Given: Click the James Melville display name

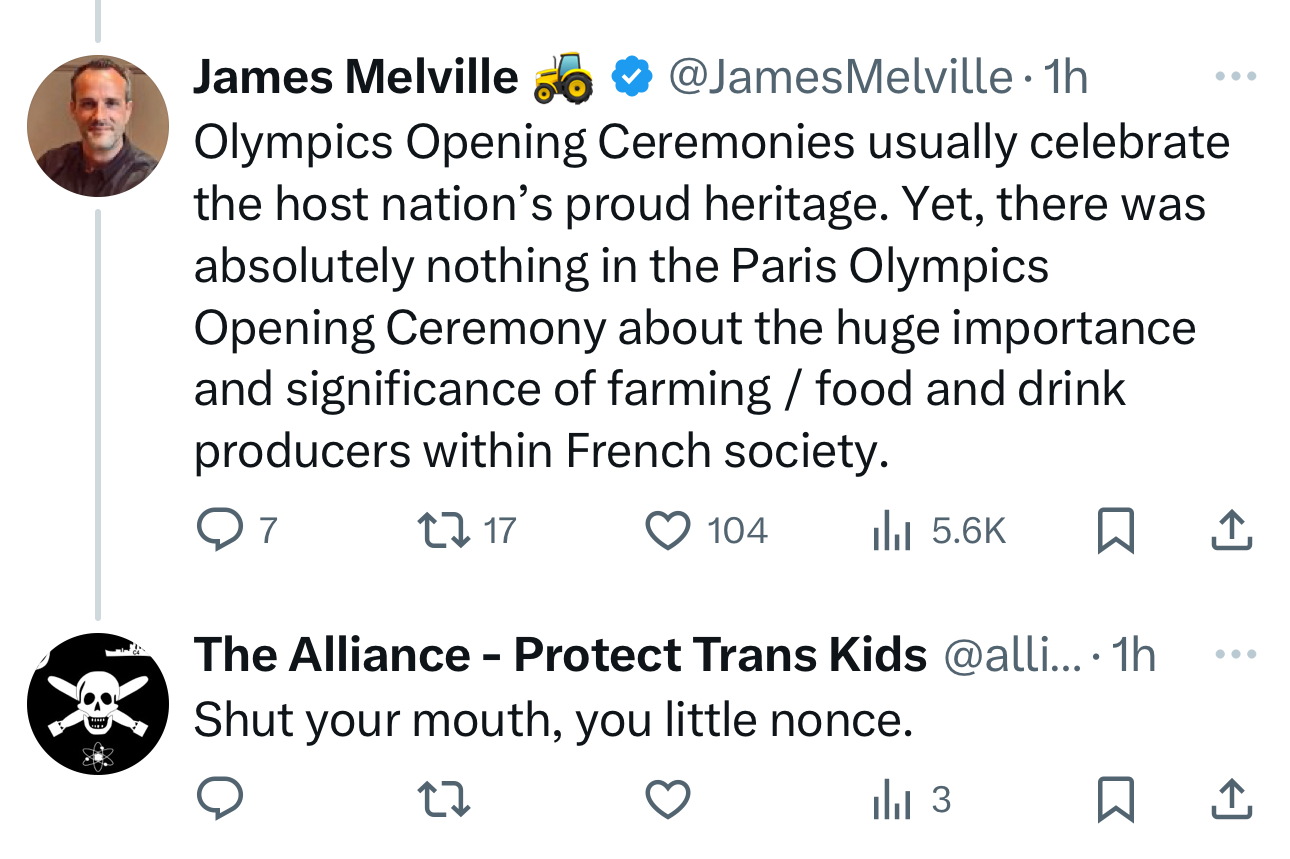Looking at the screenshot, I should click(355, 78).
